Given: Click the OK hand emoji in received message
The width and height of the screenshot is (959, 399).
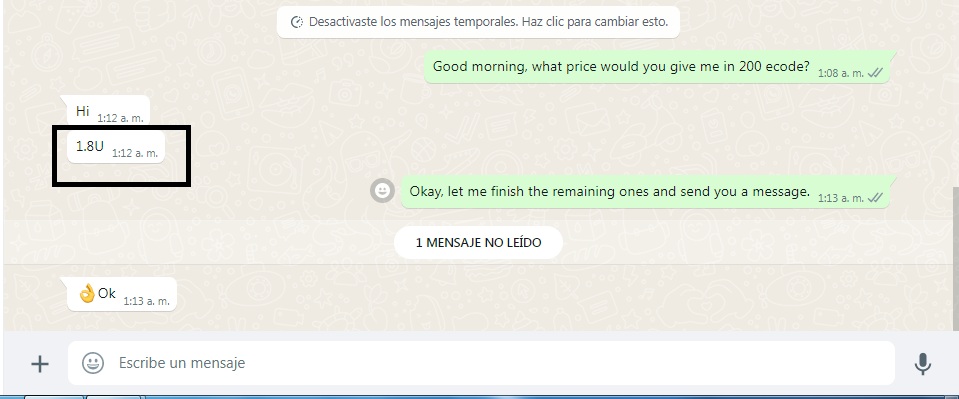Looking at the screenshot, I should (87, 293).
